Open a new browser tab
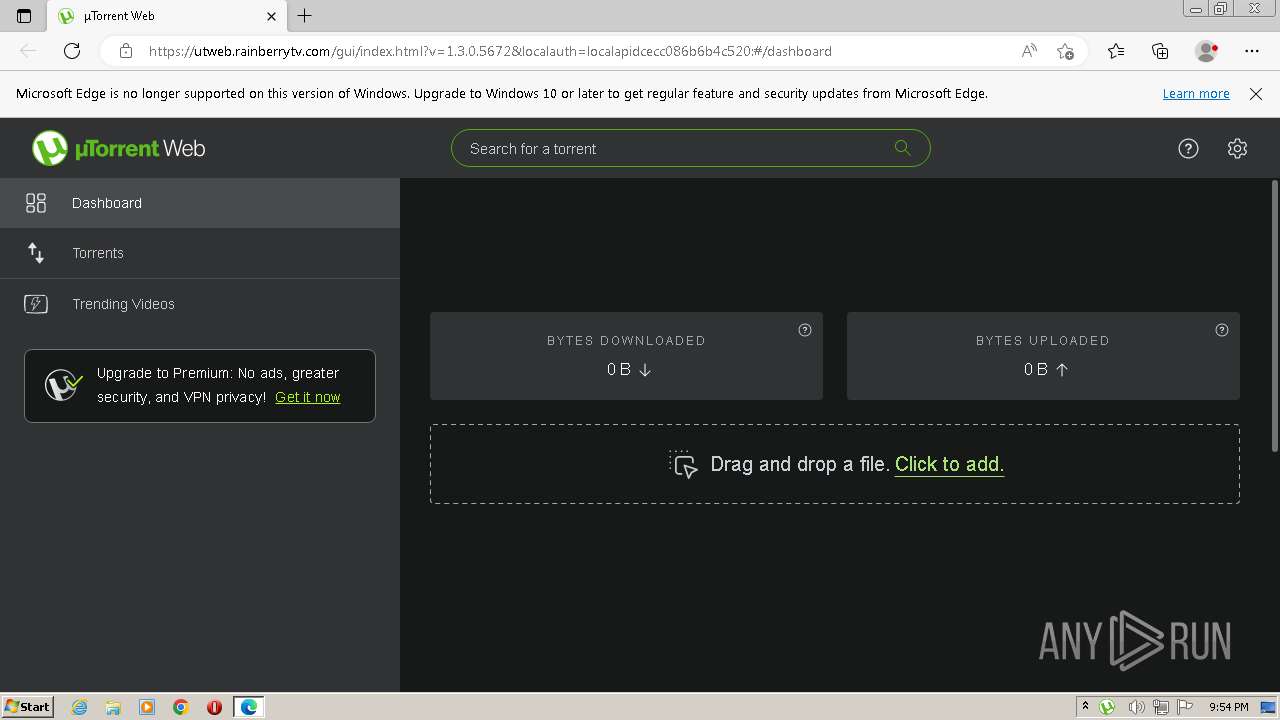This screenshot has width=1280, height=720. 305,16
